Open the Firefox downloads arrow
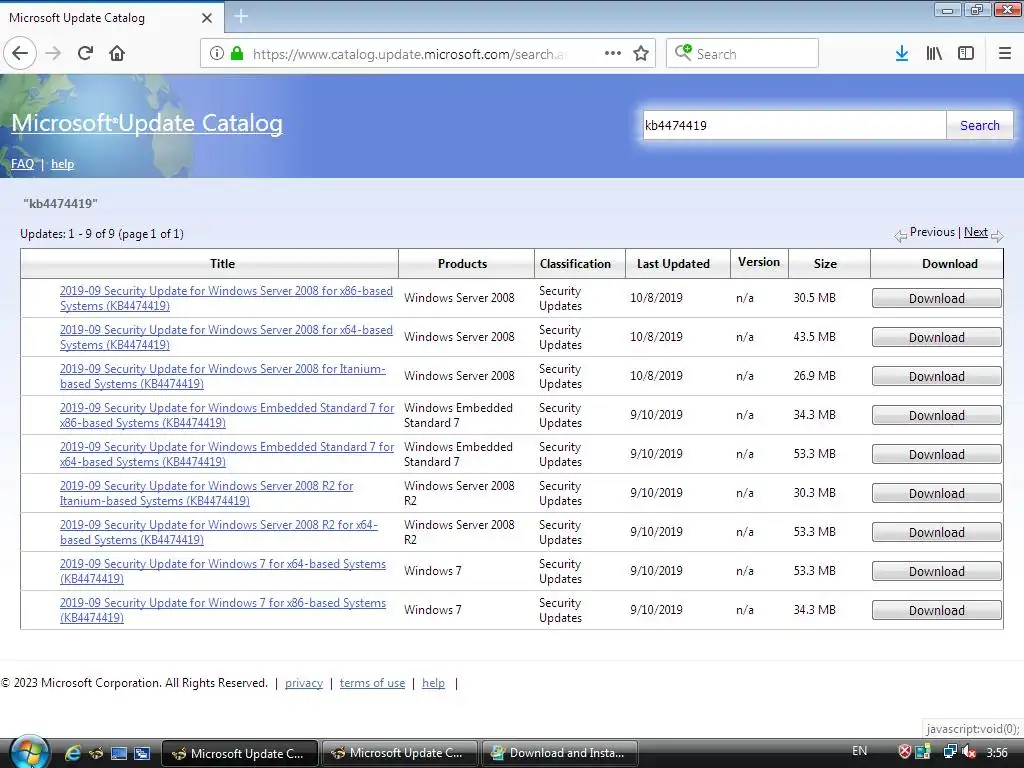 coord(901,53)
